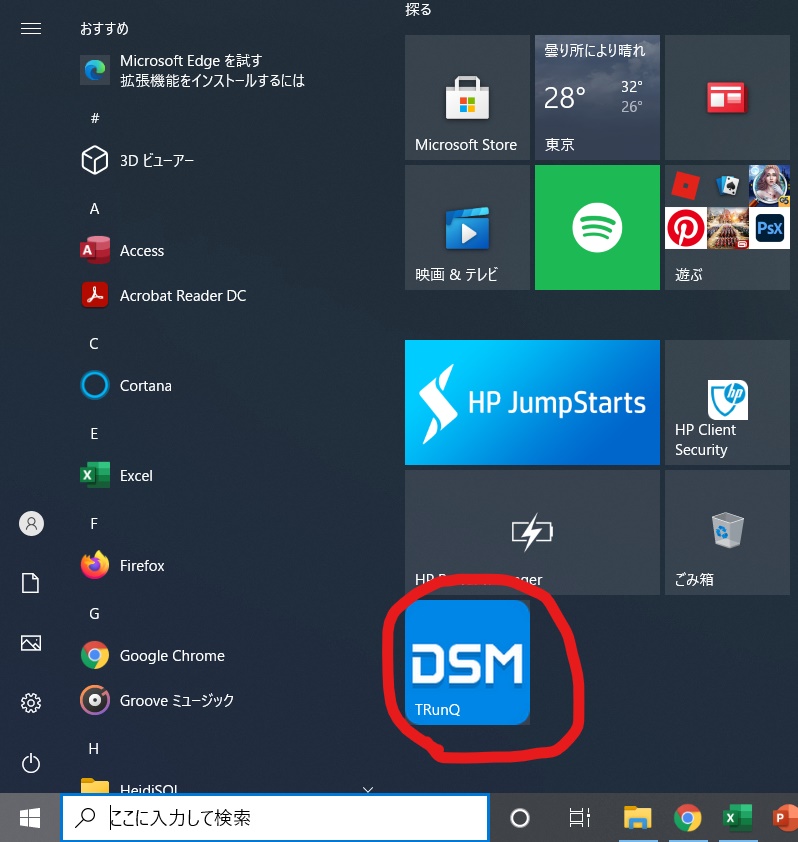The width and height of the screenshot is (798, 842).
Task: Jump to the H letter group header
Action: 93,749
